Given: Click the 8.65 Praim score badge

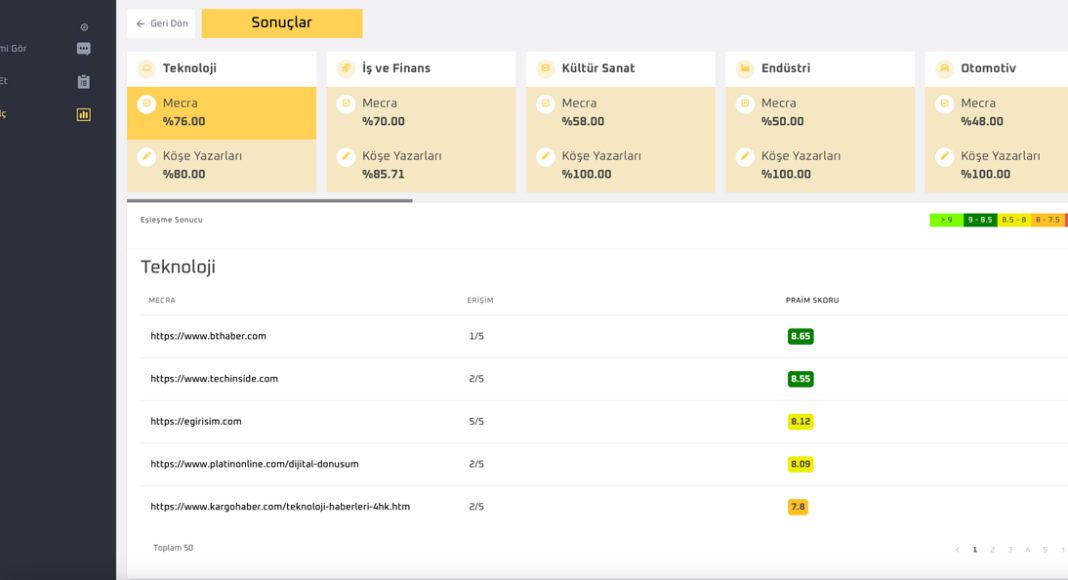Looking at the screenshot, I should [x=800, y=336].
